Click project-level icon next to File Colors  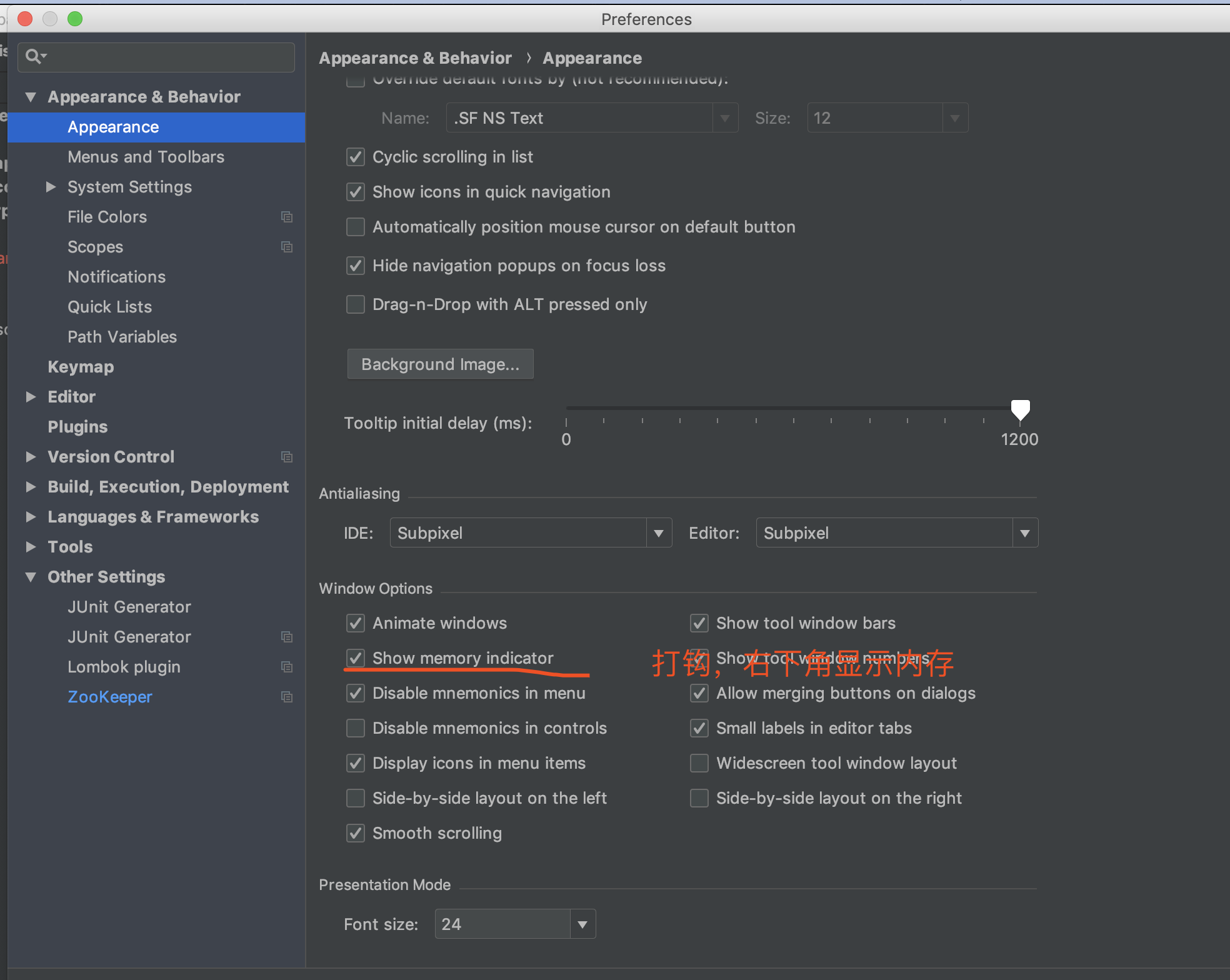point(287,217)
